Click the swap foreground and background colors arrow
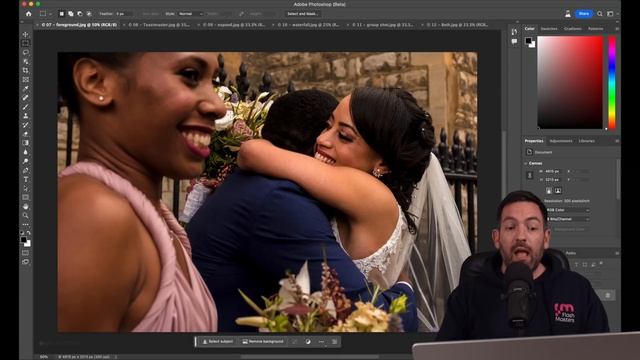 pos(29,233)
